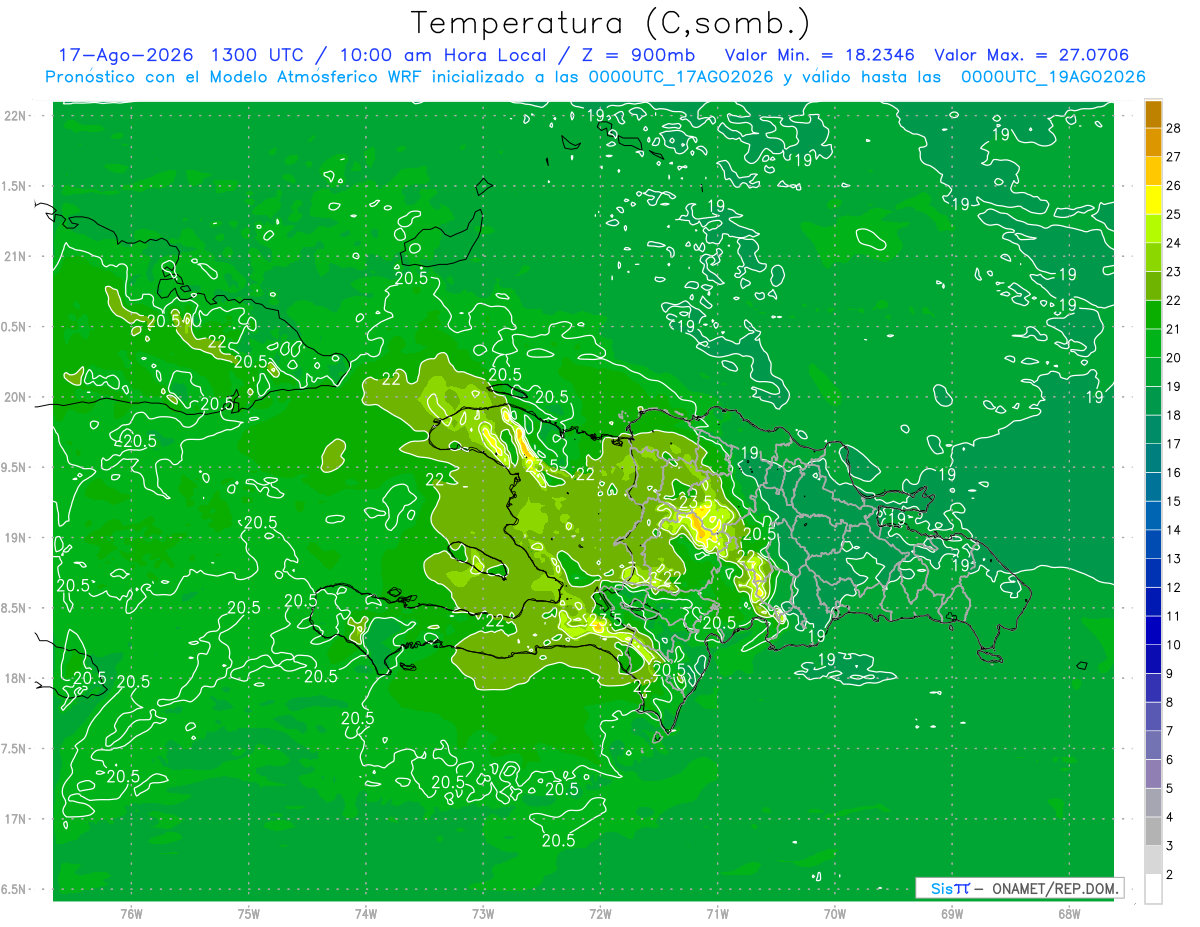Click the "1.5N" latitude axis label
The height and width of the screenshot is (927, 1200).
pyautogui.click(x=16, y=186)
